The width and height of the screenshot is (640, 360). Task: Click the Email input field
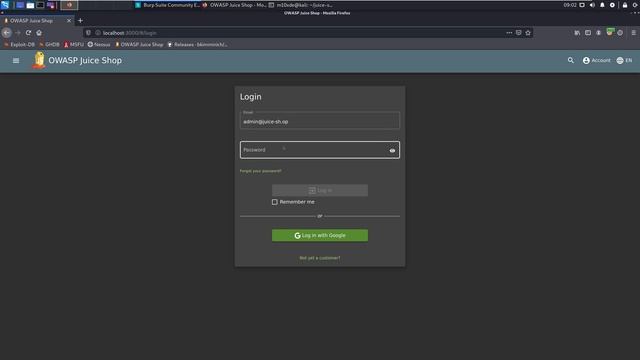click(320, 121)
